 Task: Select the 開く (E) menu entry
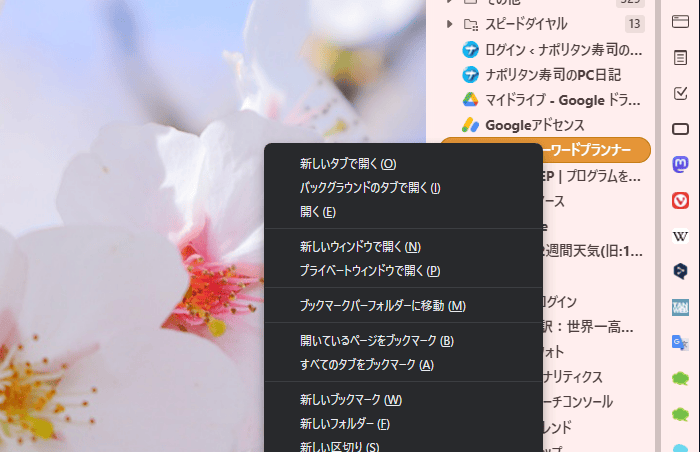[x=404, y=212]
